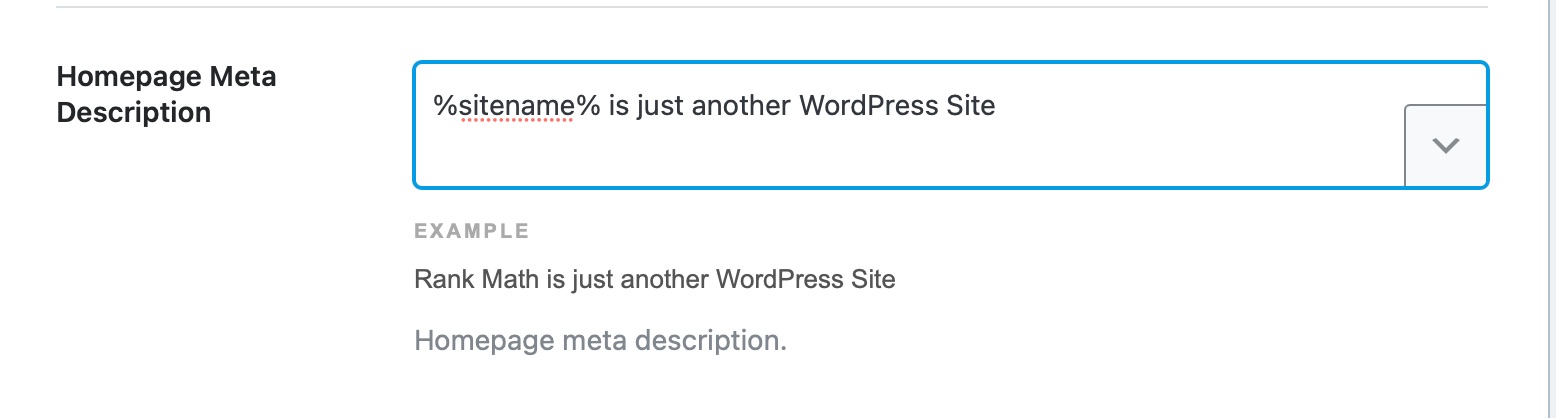This screenshot has height=418, width=1556.
Task: Click the "Homepage Meta Description" field label
Action: (166, 94)
